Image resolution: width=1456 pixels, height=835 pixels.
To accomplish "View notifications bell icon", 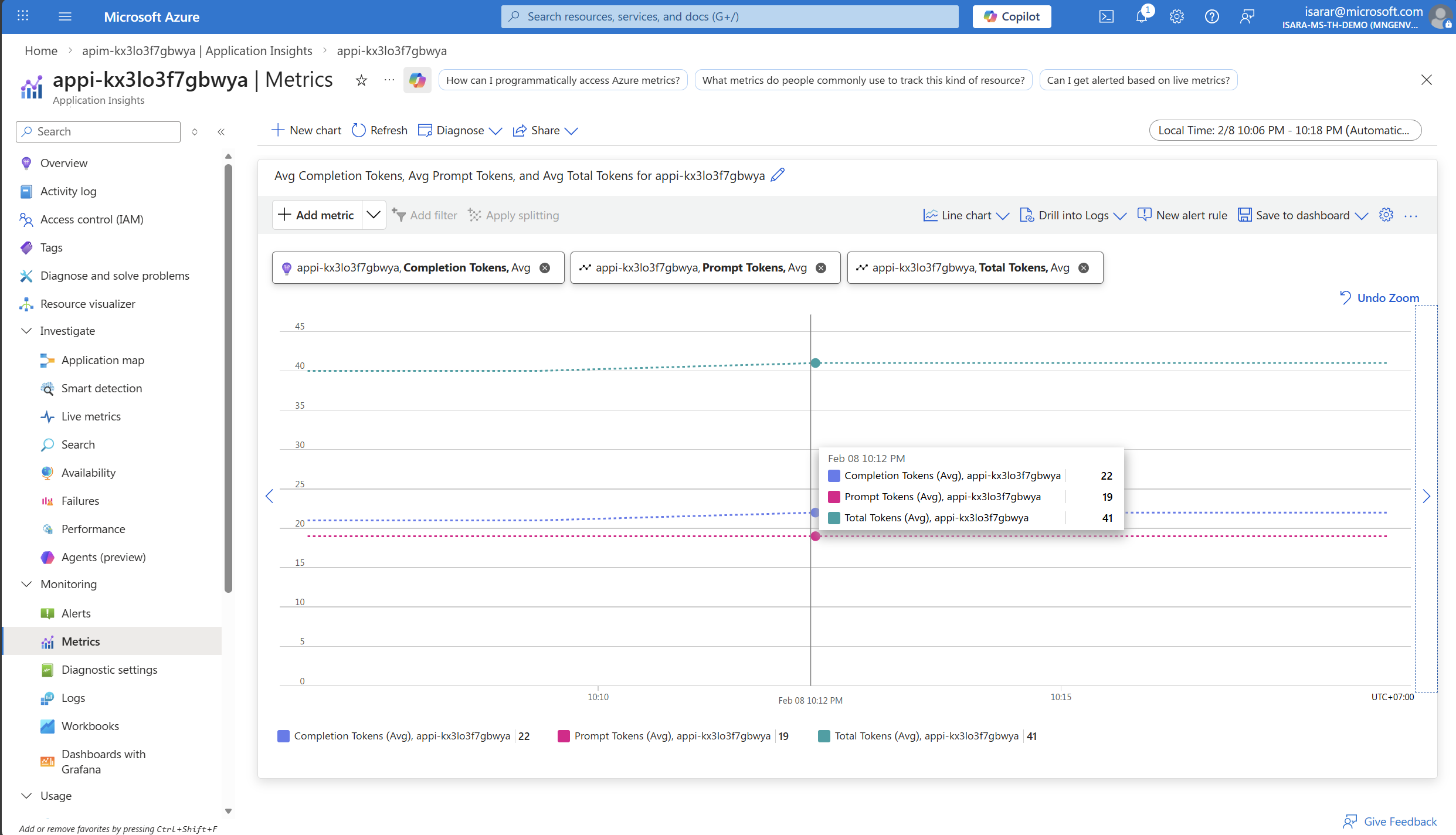I will (x=1142, y=16).
